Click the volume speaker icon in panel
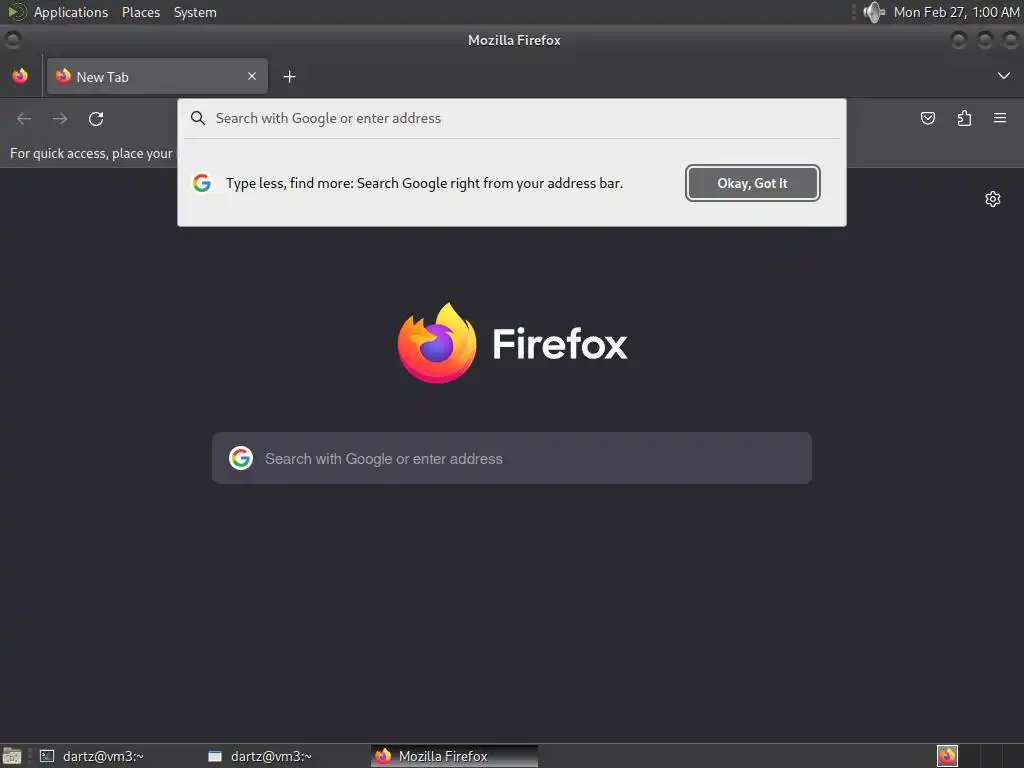The width and height of the screenshot is (1024, 768). tap(873, 12)
